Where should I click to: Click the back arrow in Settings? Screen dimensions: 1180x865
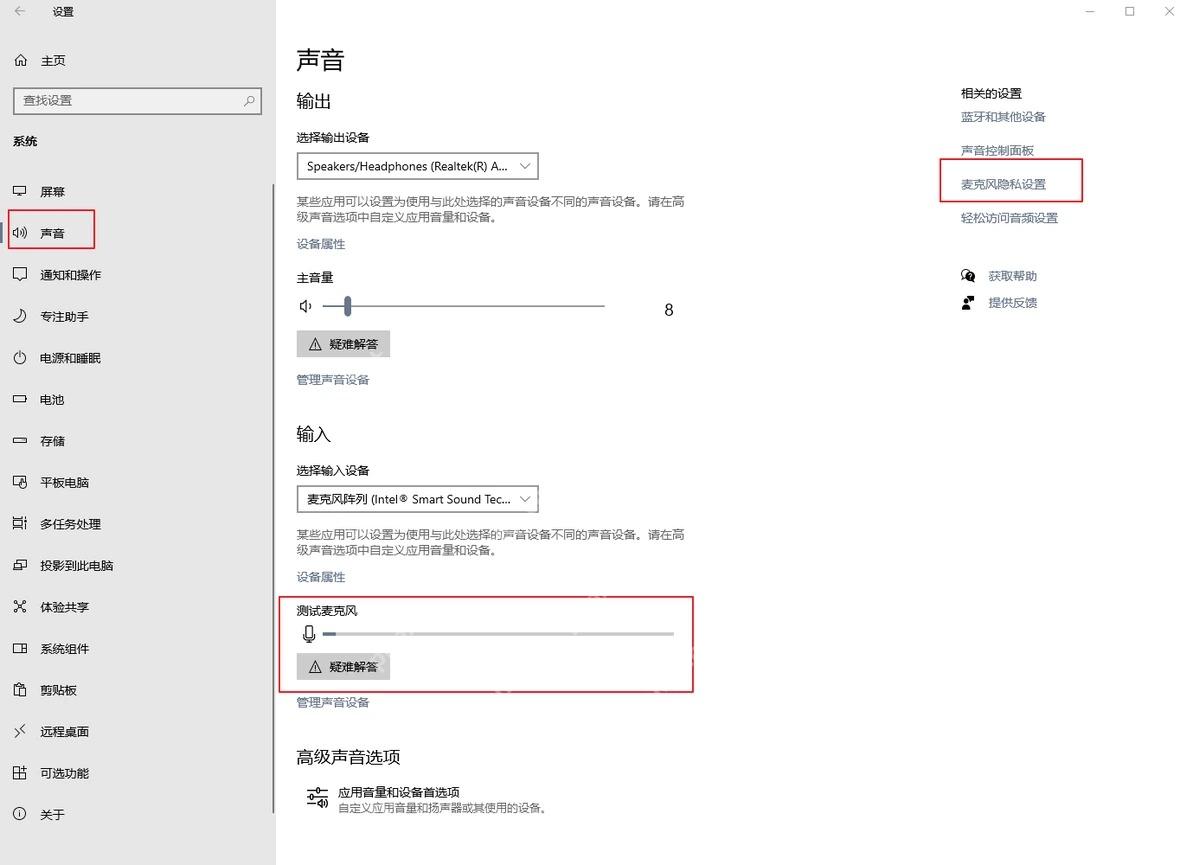pos(20,11)
